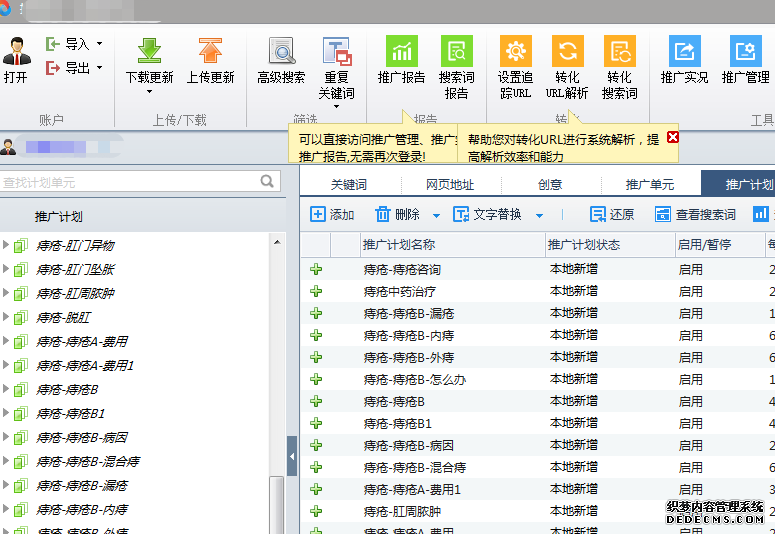Click the 转化URL解析 icon
This screenshot has width=775, height=534.
(567, 52)
